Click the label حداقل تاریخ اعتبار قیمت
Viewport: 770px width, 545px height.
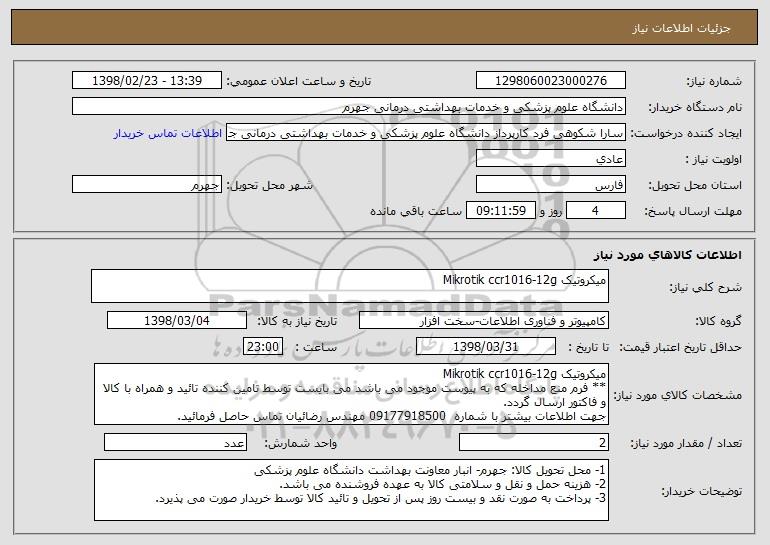pyautogui.click(x=680, y=348)
